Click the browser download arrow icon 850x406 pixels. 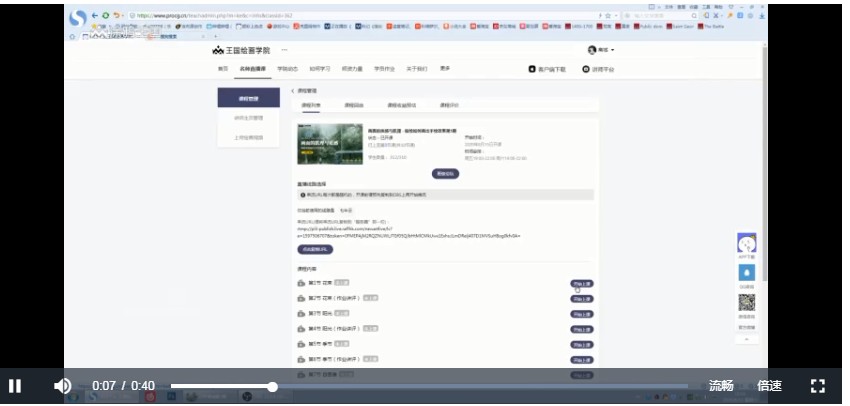762,16
